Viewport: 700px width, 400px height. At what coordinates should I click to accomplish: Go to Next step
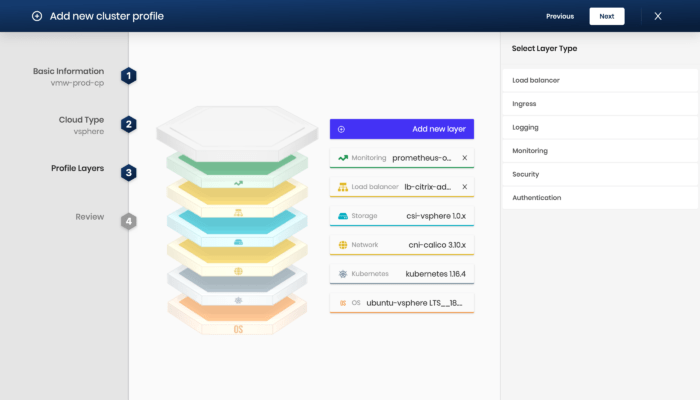tap(607, 16)
